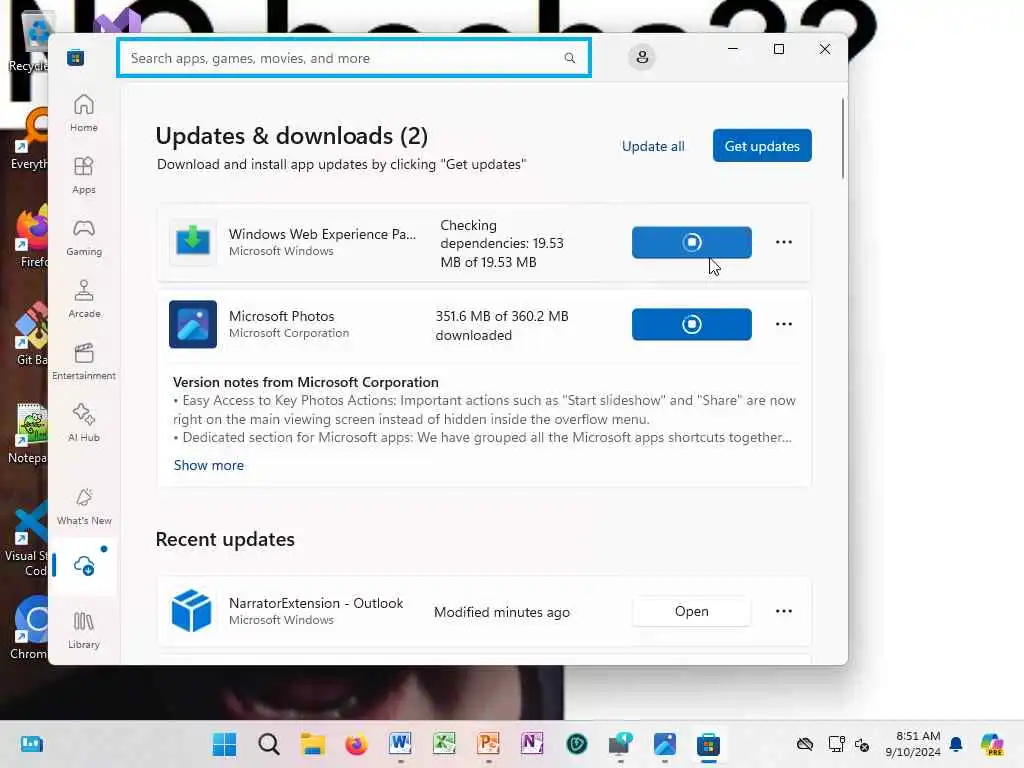Open OneNote from the taskbar
1024x768 pixels.
click(x=532, y=744)
